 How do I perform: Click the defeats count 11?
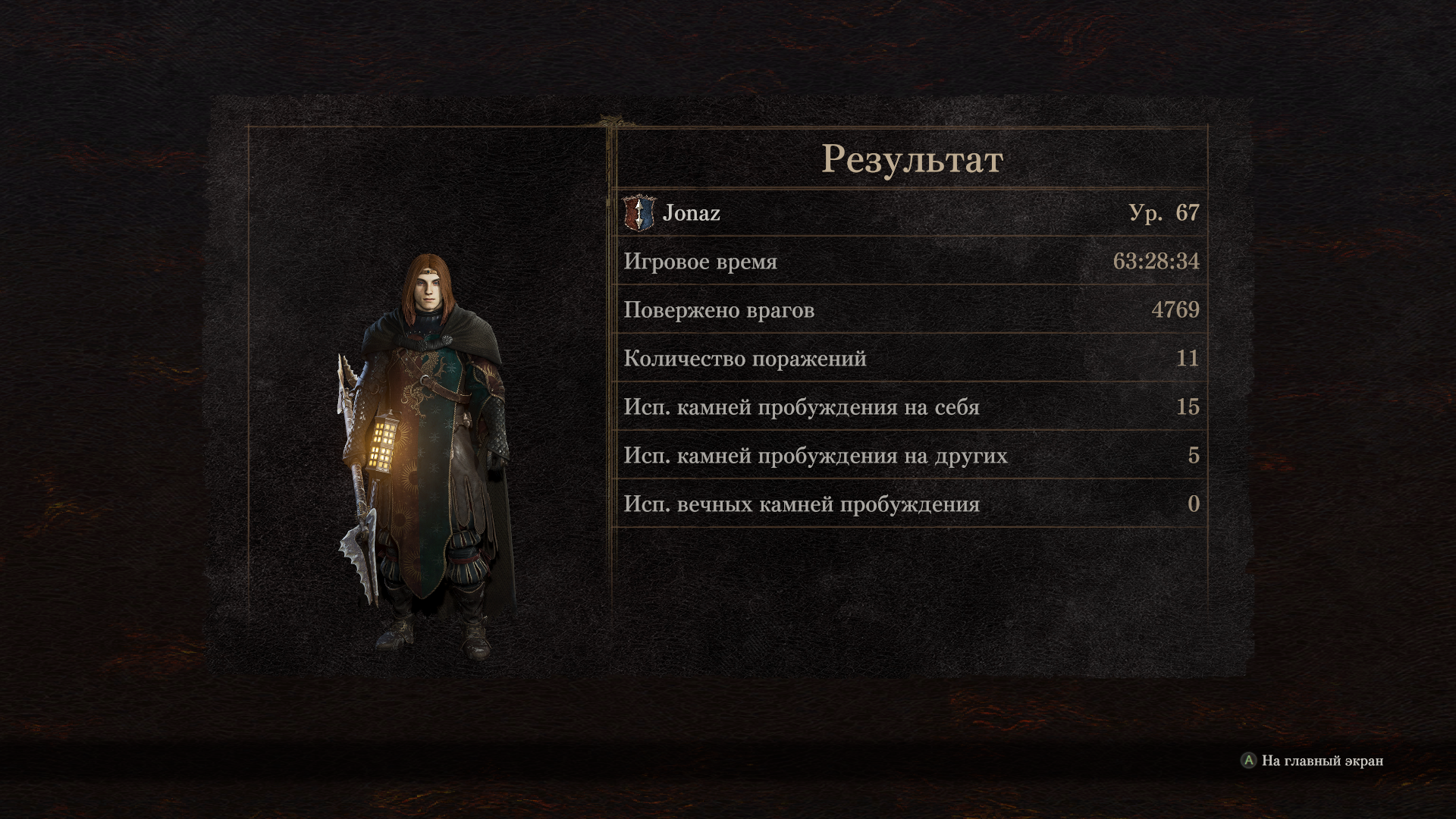pyautogui.click(x=1188, y=358)
